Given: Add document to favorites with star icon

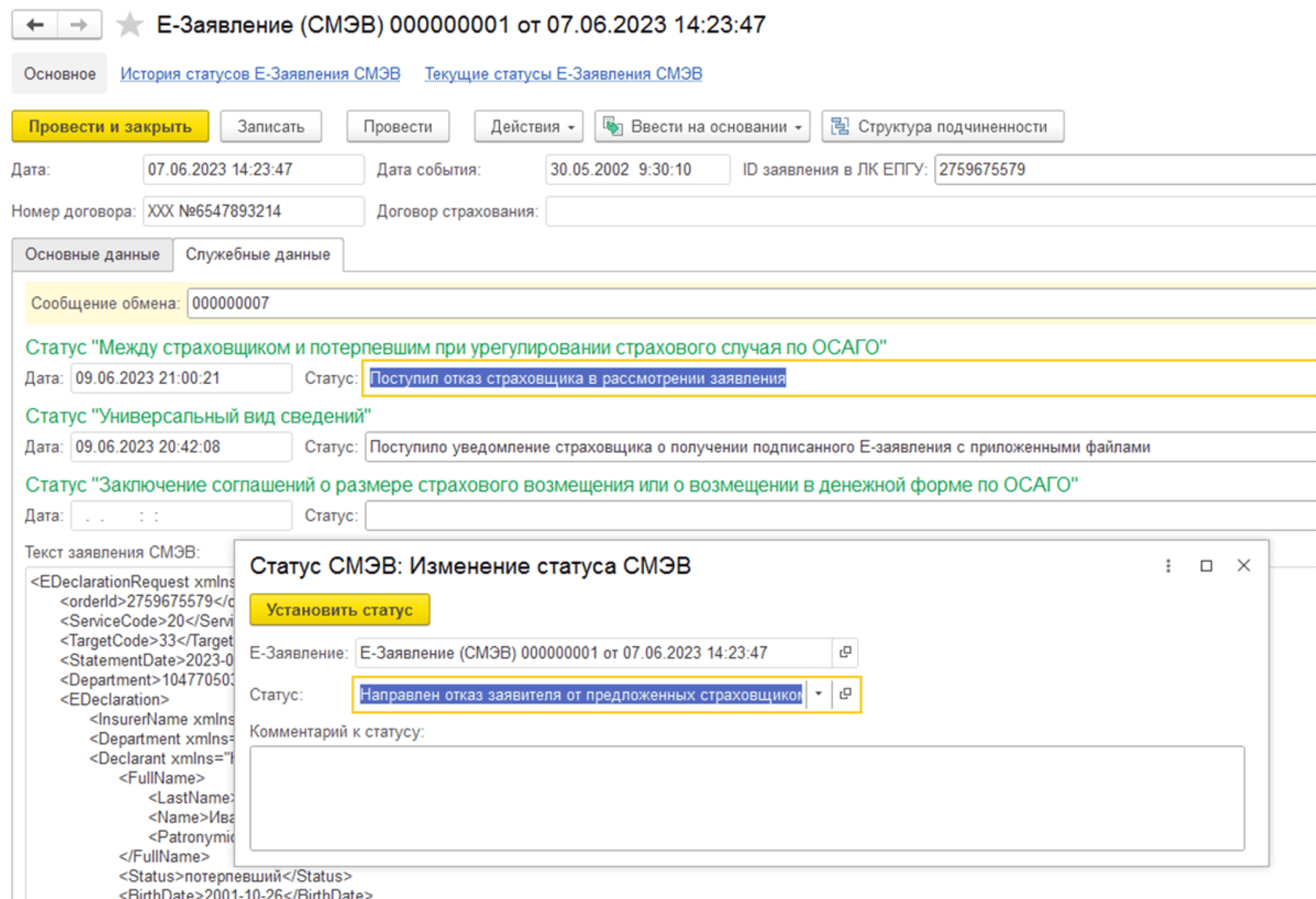Looking at the screenshot, I should 129,25.
